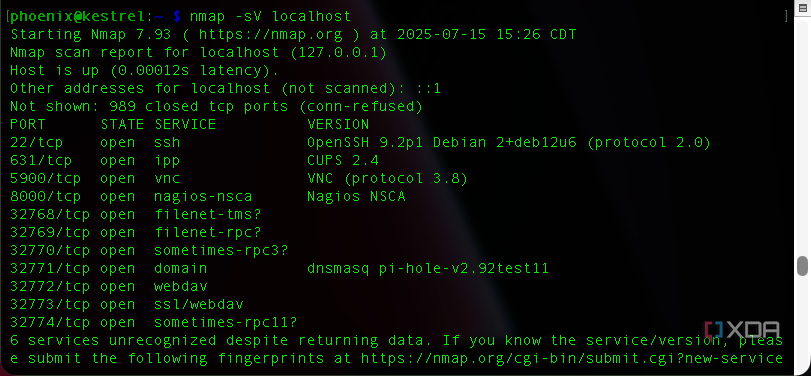The height and width of the screenshot is (376, 811).
Task: Click the VERSION column header
Action: pyautogui.click(x=338, y=124)
